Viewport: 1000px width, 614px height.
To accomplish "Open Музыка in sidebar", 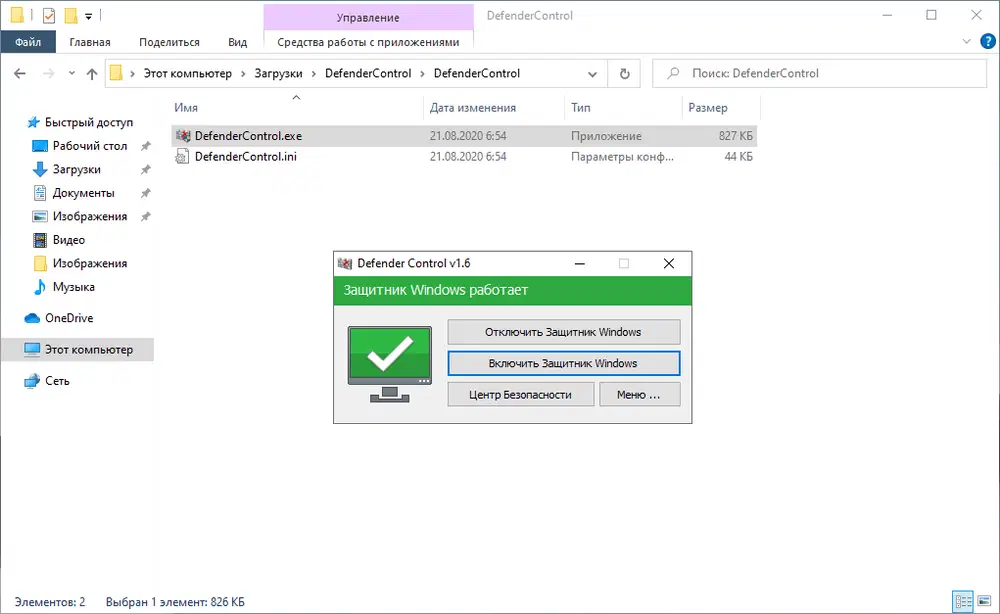I will pos(73,287).
